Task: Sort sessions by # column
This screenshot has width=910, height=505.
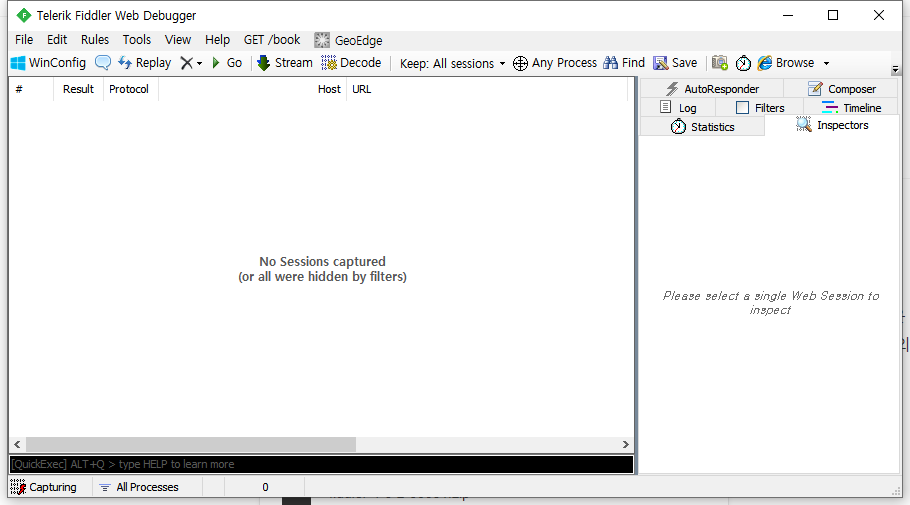Action: pyautogui.click(x=31, y=89)
